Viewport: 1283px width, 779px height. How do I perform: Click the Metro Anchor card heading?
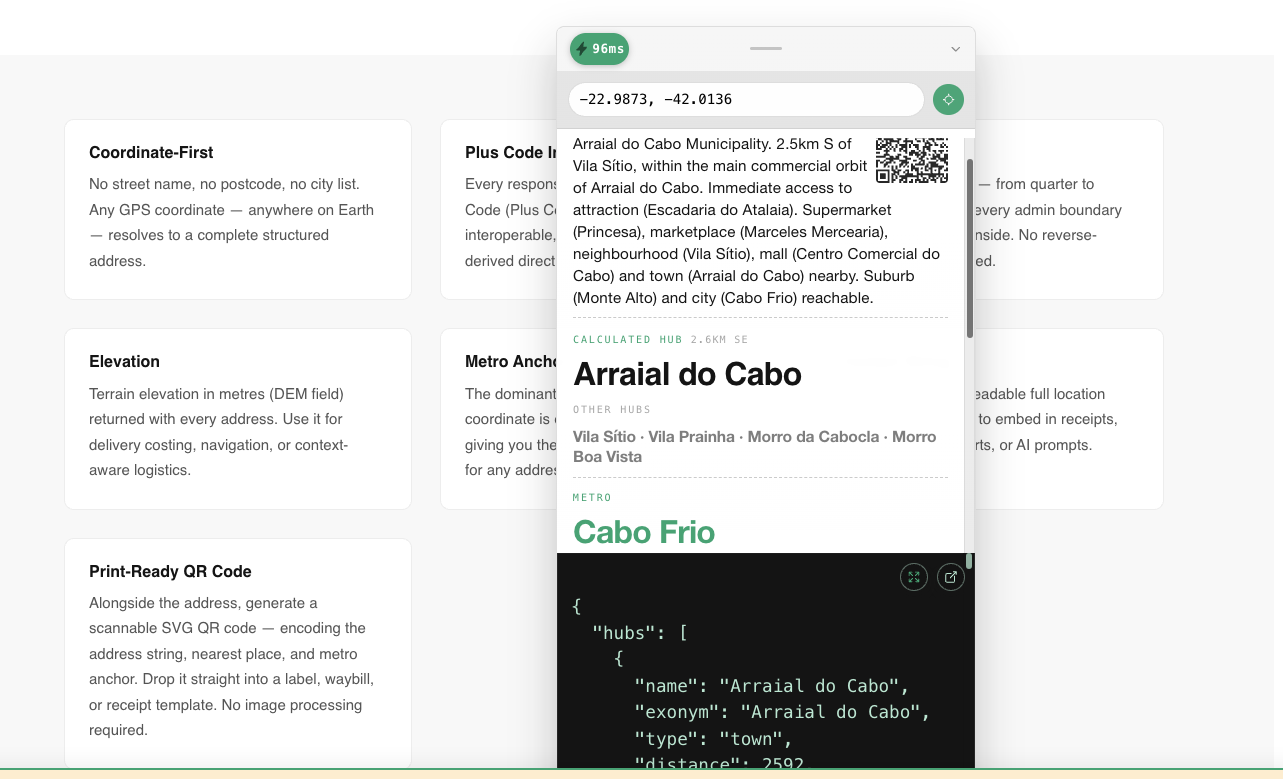pos(510,362)
